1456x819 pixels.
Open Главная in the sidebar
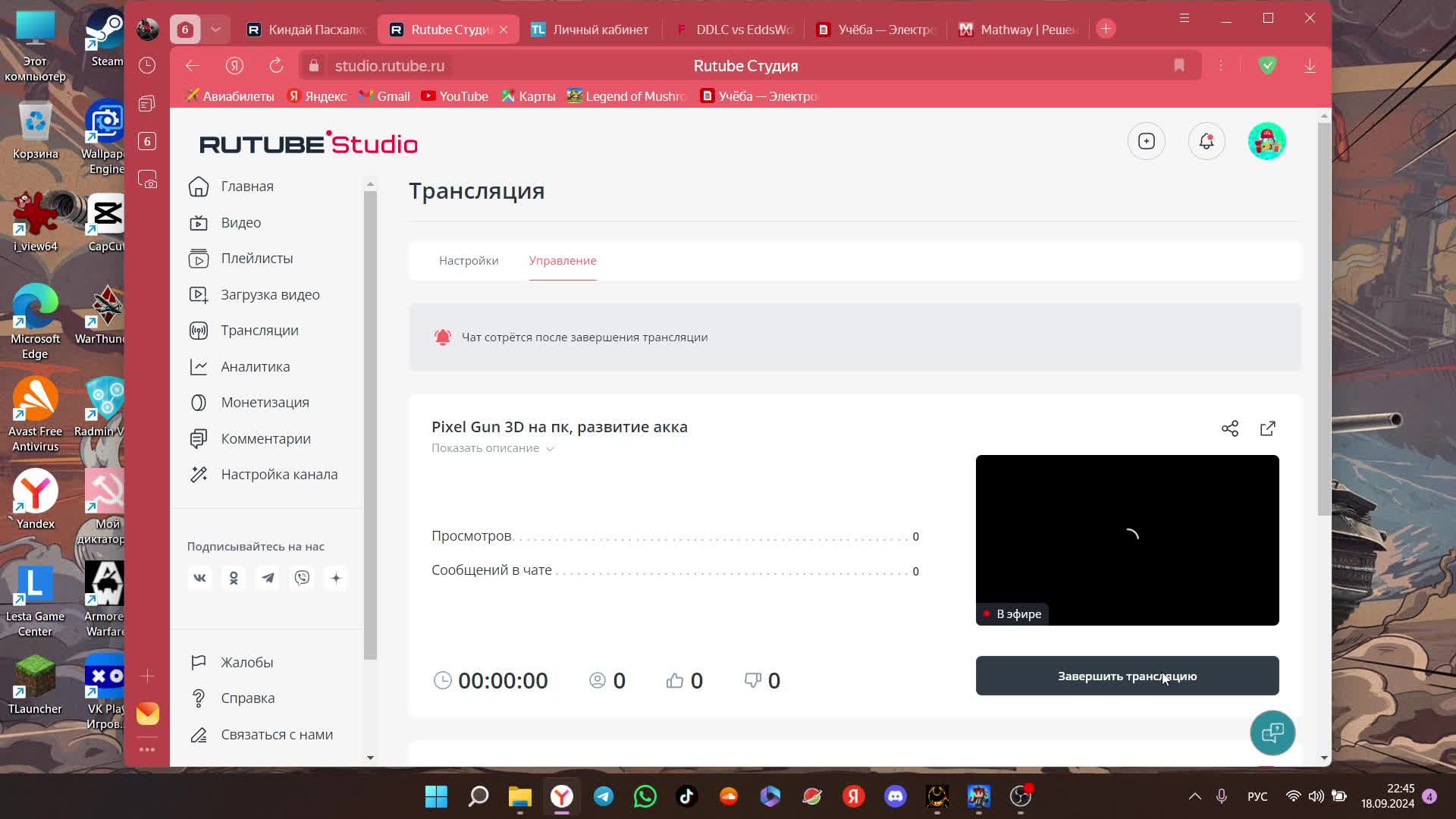(x=247, y=187)
